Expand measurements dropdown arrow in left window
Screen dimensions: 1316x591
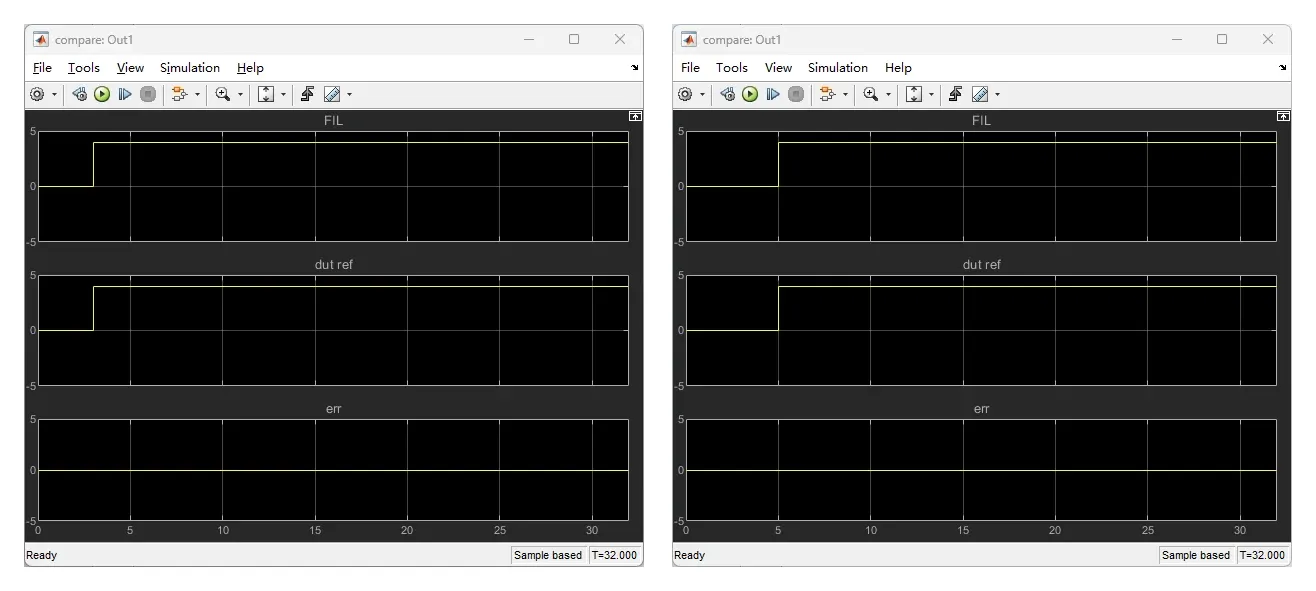coord(349,95)
